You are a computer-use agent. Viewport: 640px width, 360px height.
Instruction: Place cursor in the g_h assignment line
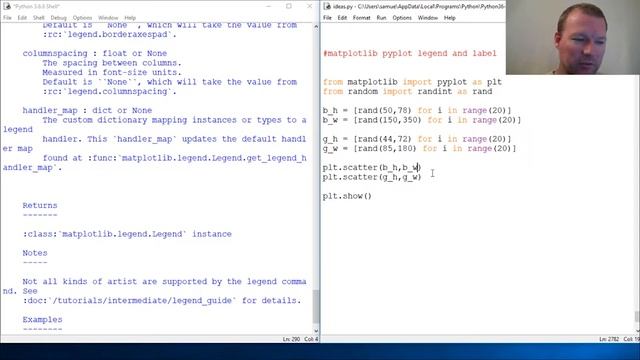point(417,139)
